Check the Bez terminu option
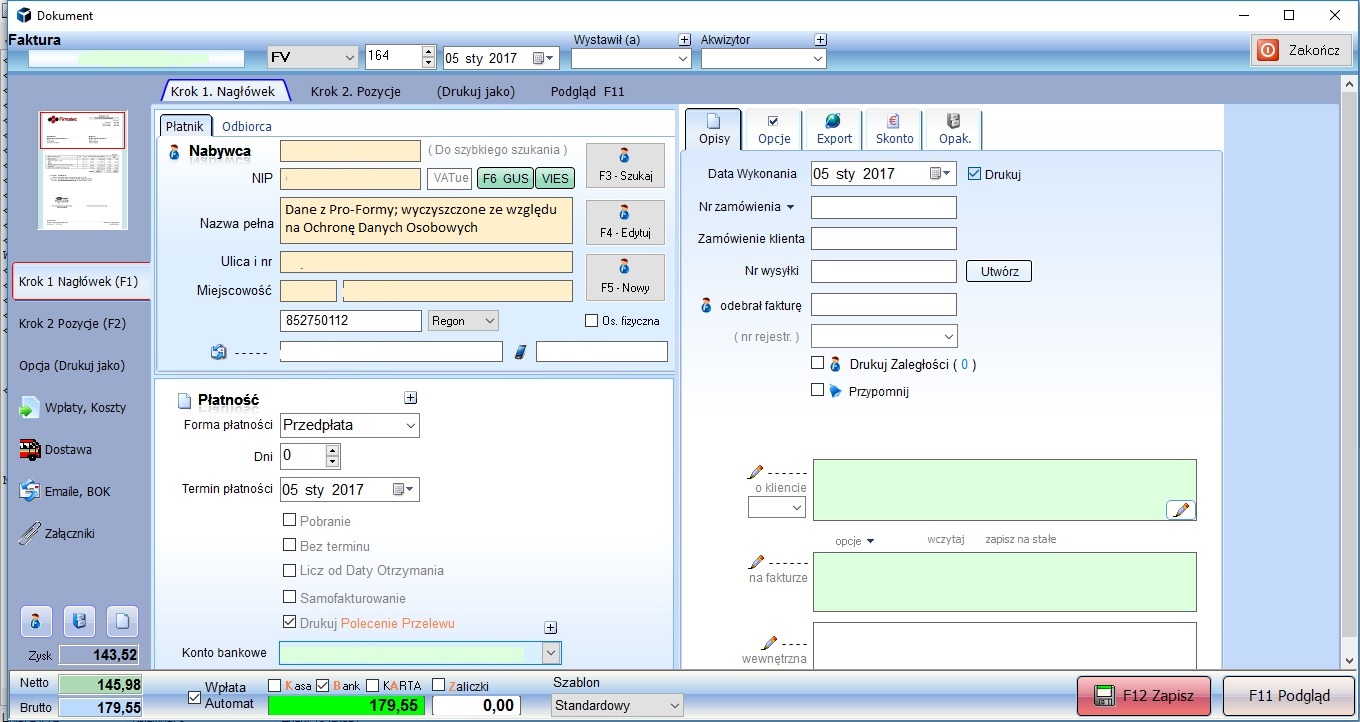1360x722 pixels. click(x=290, y=545)
